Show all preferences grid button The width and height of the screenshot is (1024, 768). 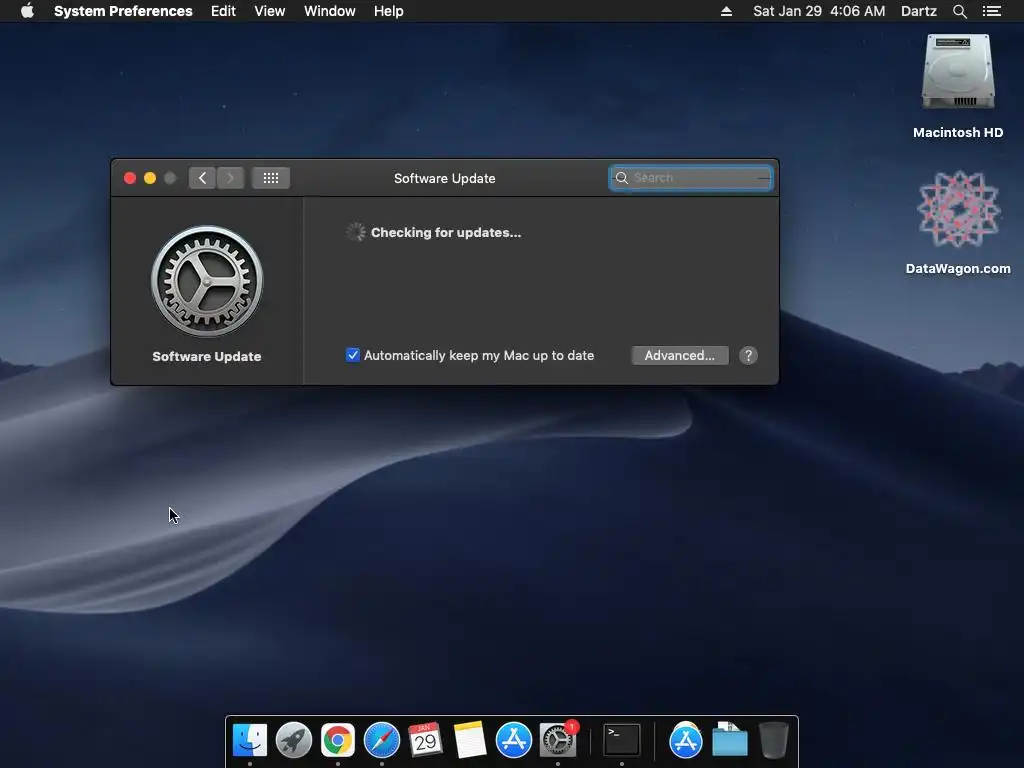coord(270,178)
